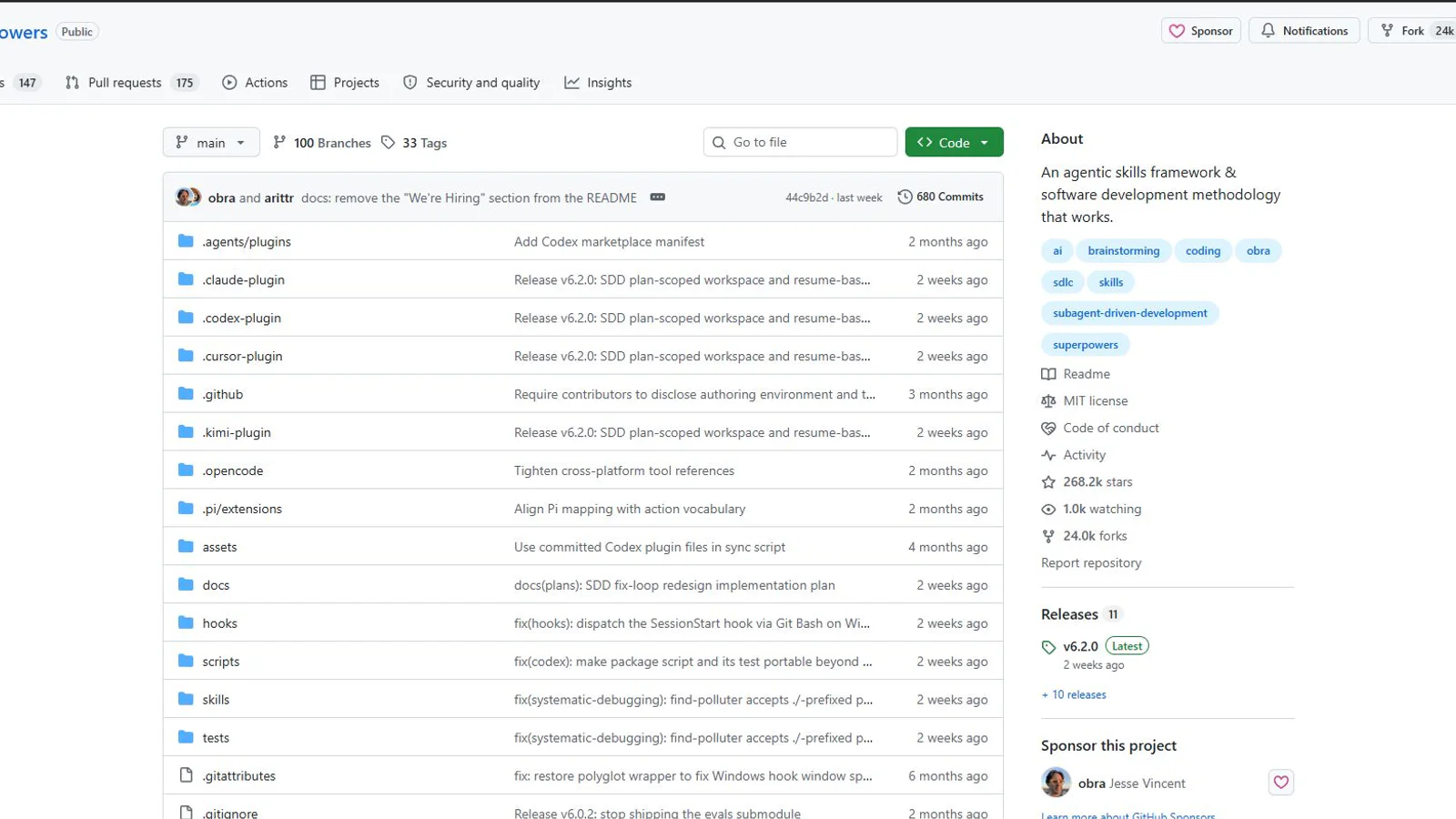Click the .opencode folder icon
Screen dimensions: 1456x819
click(186, 470)
